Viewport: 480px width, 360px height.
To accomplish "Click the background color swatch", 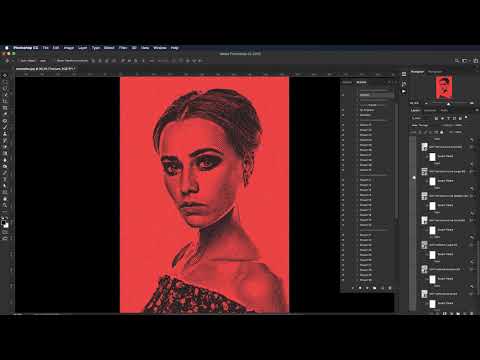I will (6, 226).
